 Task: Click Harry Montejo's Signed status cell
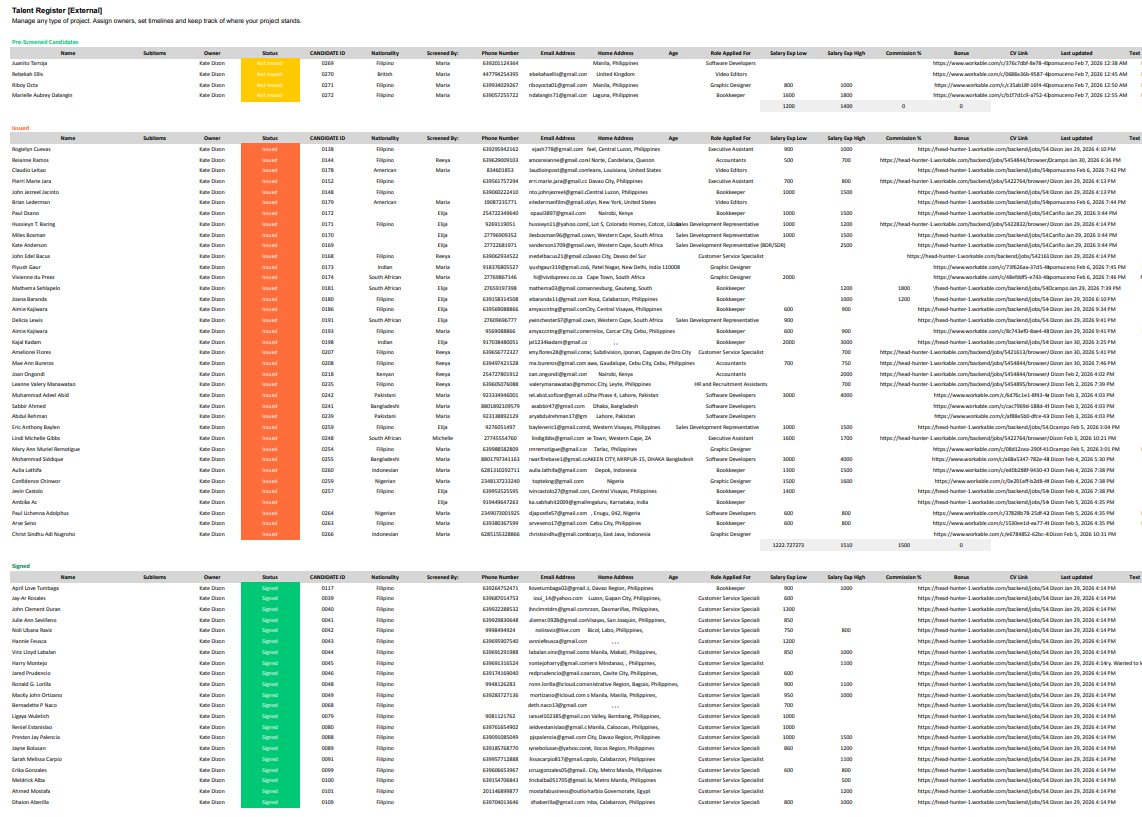click(x=270, y=663)
